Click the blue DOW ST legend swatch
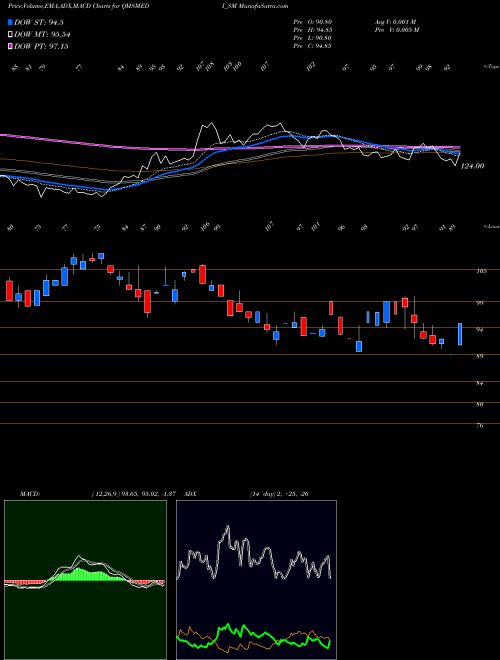500x660 pixels. click(x=11, y=22)
